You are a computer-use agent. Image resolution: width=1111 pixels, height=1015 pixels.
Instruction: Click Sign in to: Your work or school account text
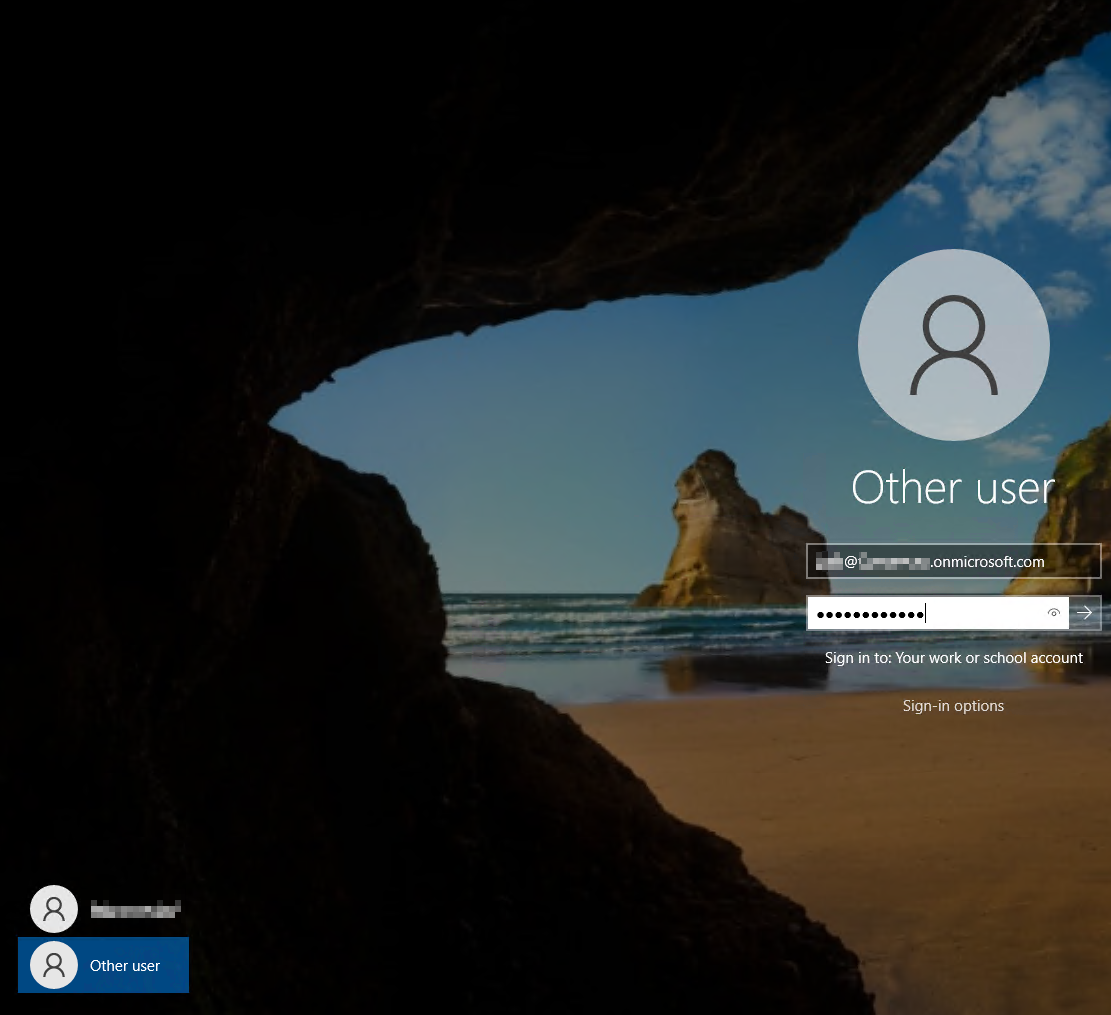pyautogui.click(x=952, y=657)
